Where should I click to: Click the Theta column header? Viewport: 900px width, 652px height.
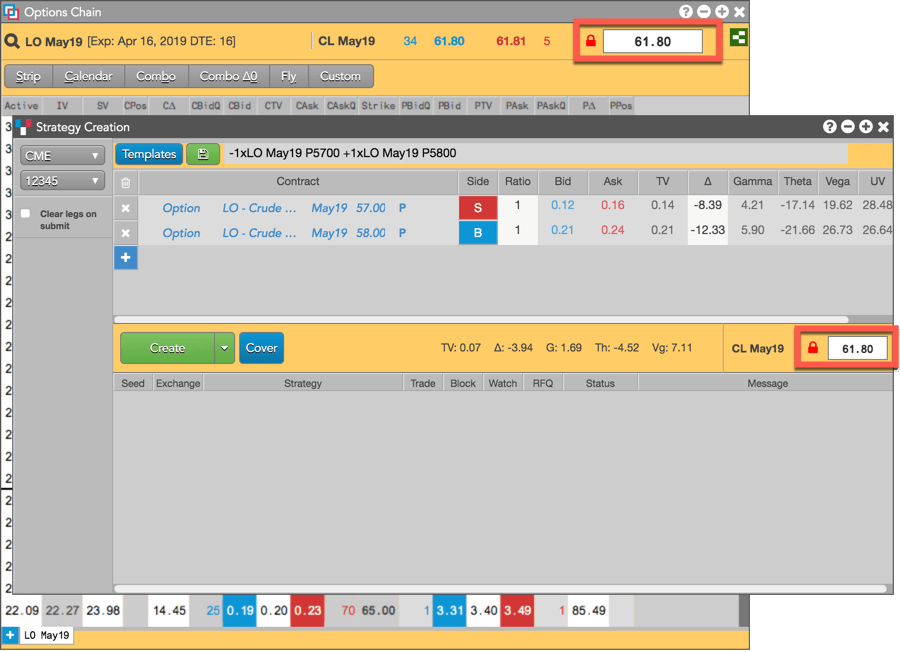798,181
